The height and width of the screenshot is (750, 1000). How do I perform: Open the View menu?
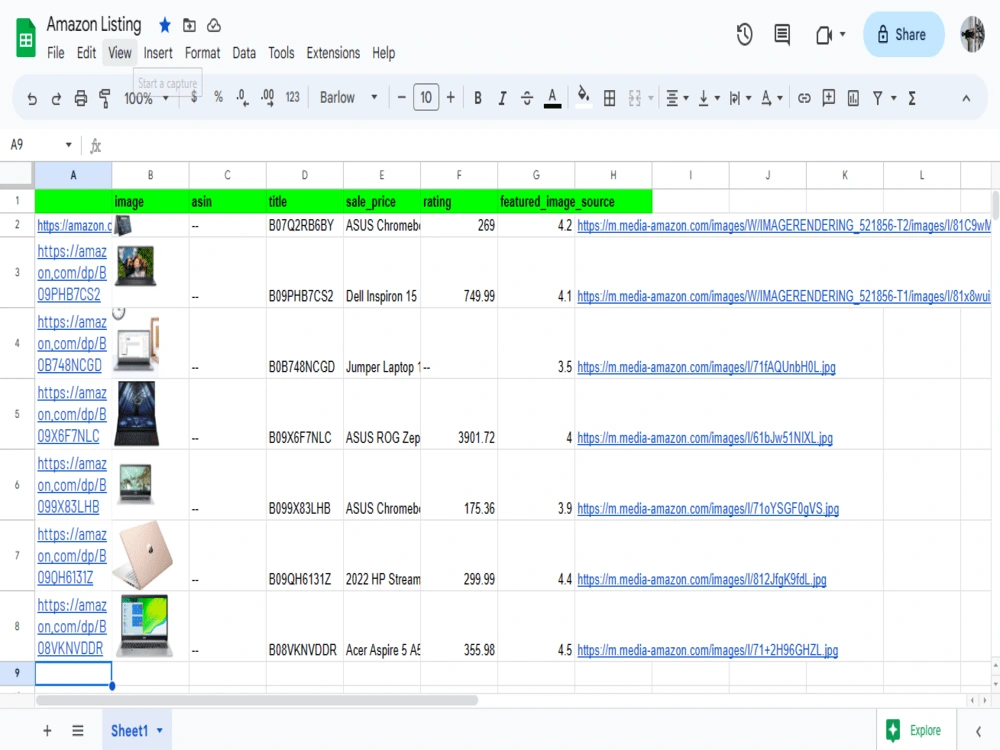[x=120, y=53]
